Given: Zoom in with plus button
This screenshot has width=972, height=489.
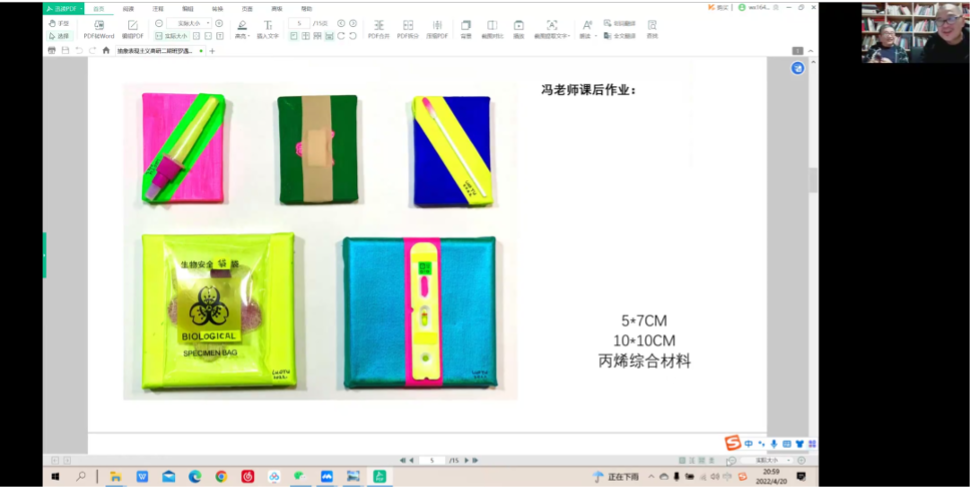Looking at the screenshot, I should (x=219, y=24).
